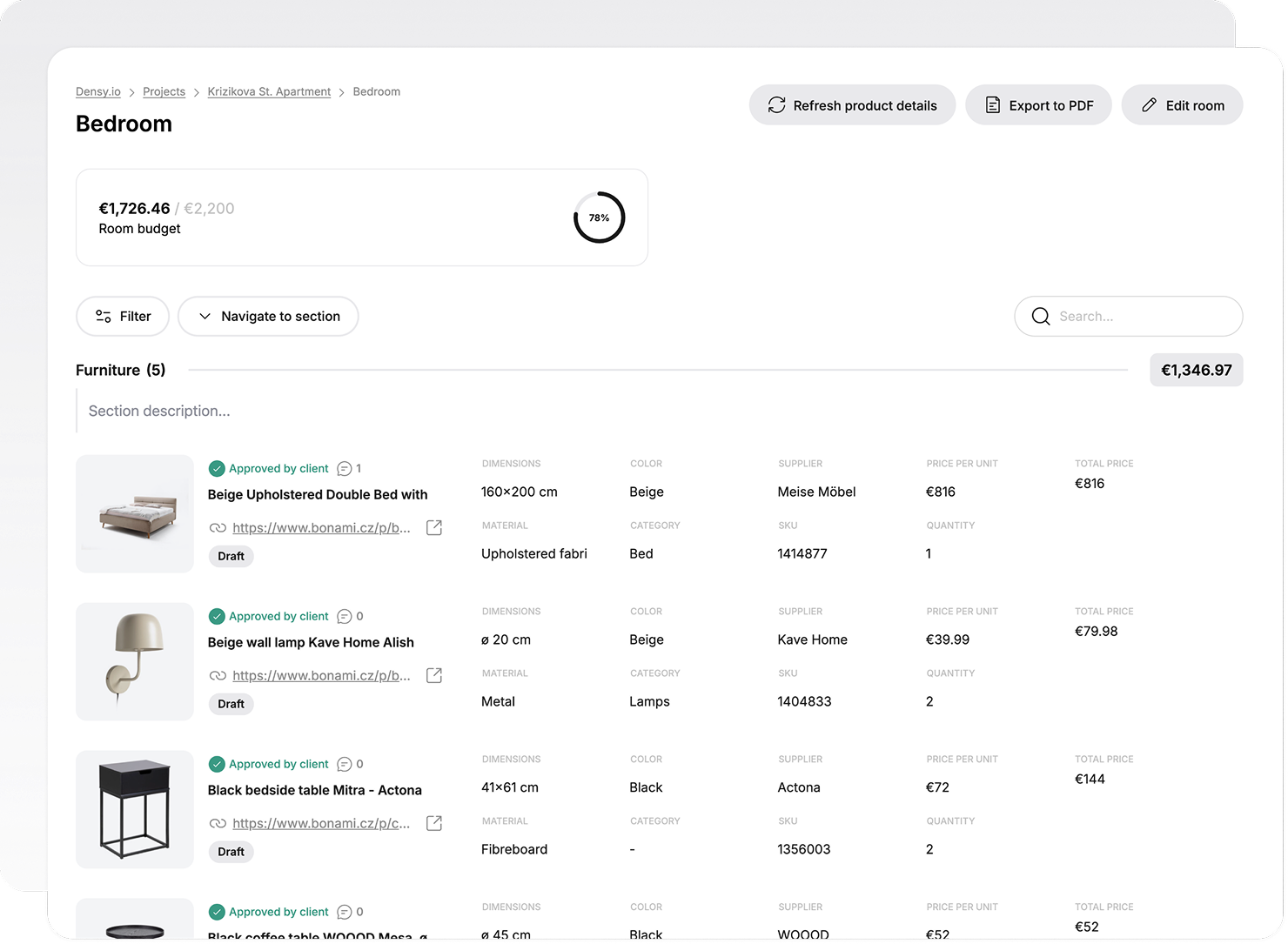Click the chain link icon on wall lamp row
This screenshot has width=1288, height=944.
click(218, 676)
